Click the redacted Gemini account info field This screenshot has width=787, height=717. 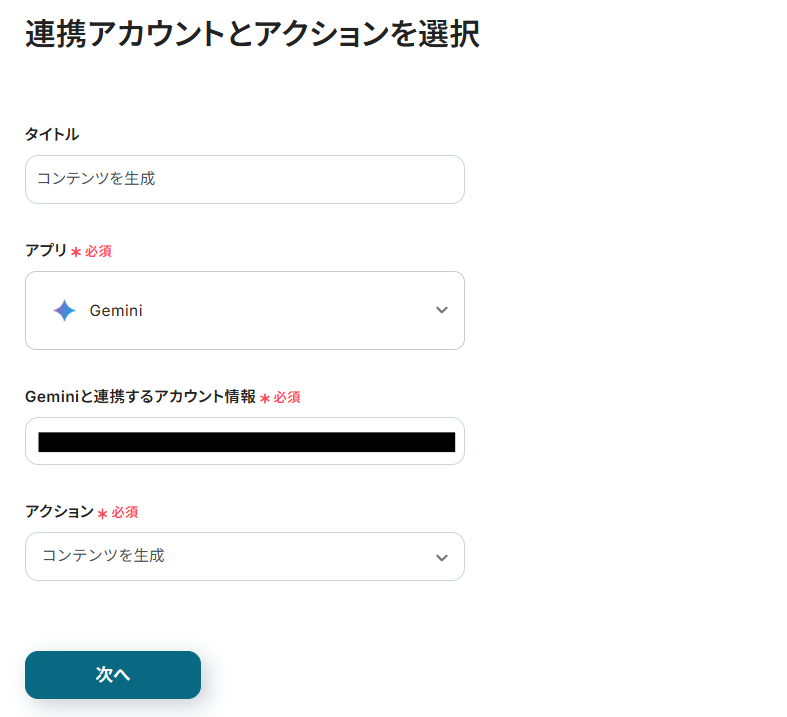245,442
